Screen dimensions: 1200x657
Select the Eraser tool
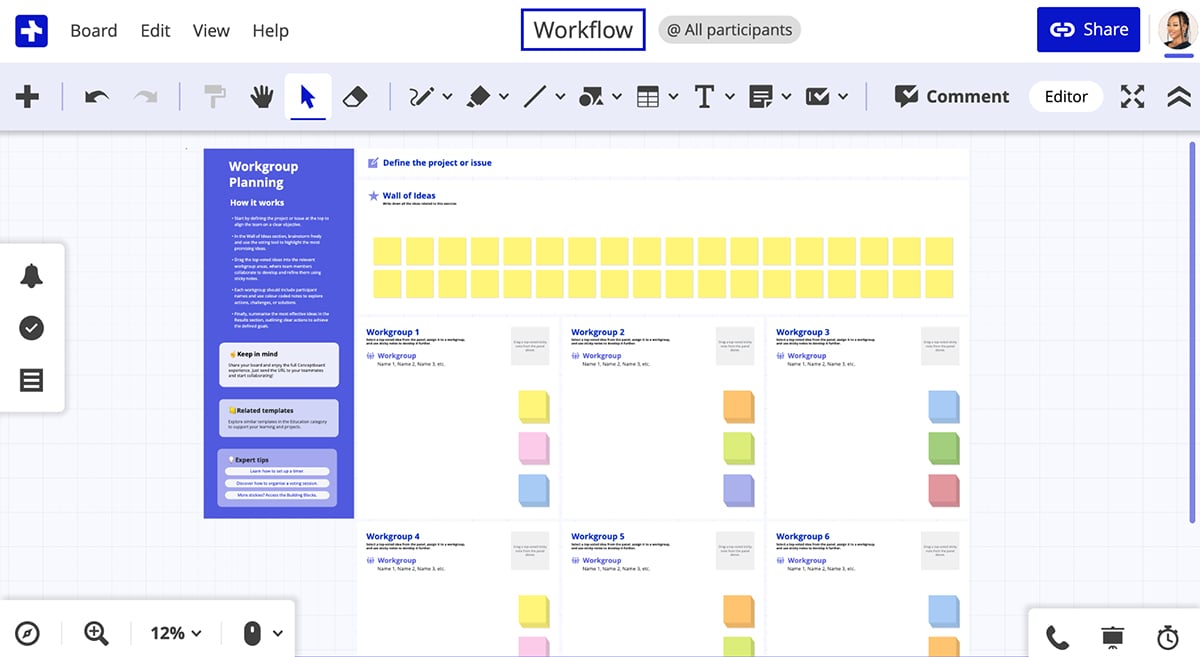pyautogui.click(x=356, y=96)
